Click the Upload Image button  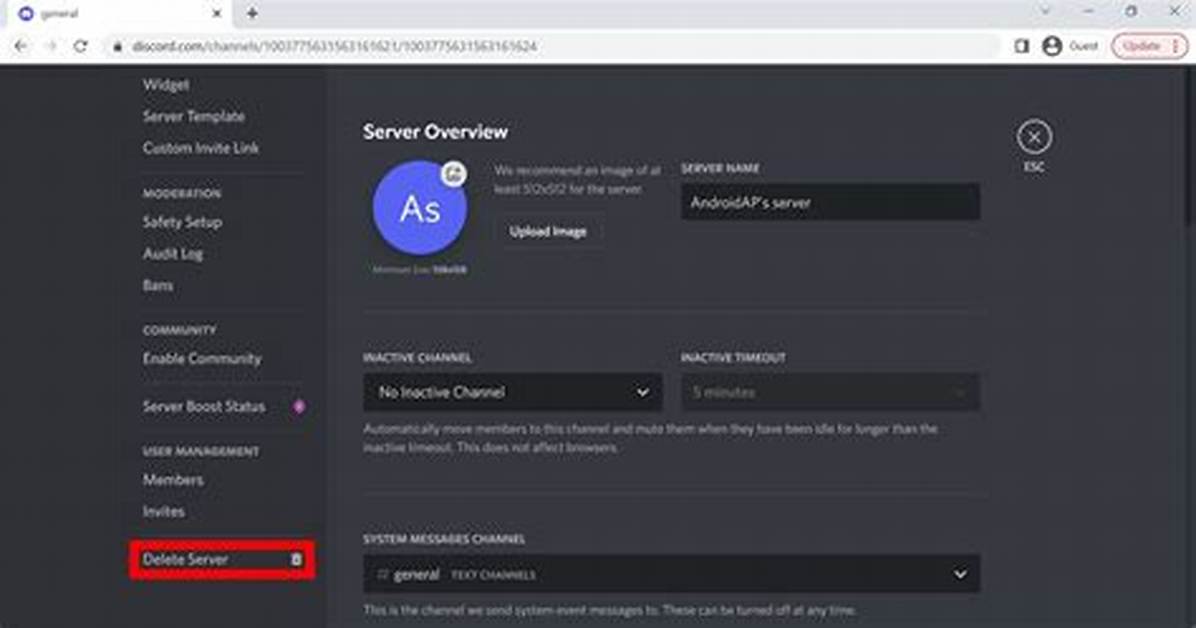[x=548, y=231]
